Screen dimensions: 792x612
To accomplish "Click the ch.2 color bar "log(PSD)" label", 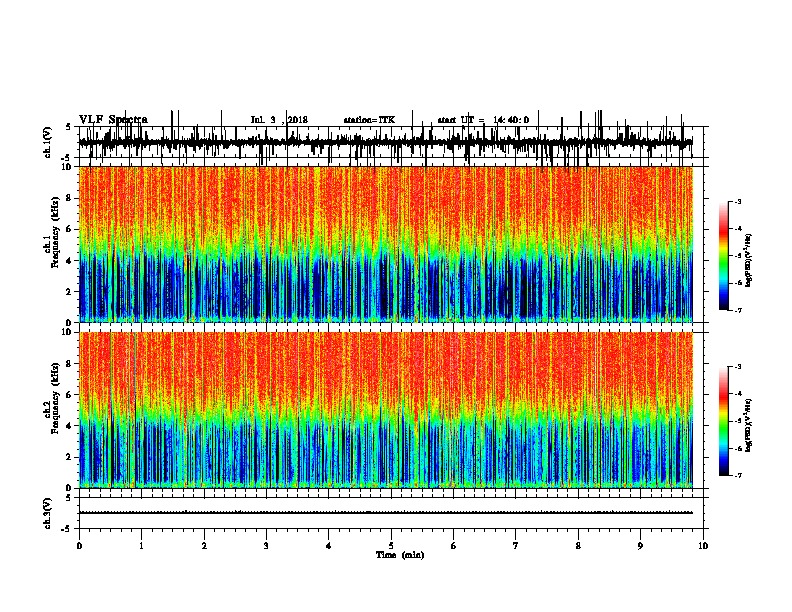I will [749, 426].
